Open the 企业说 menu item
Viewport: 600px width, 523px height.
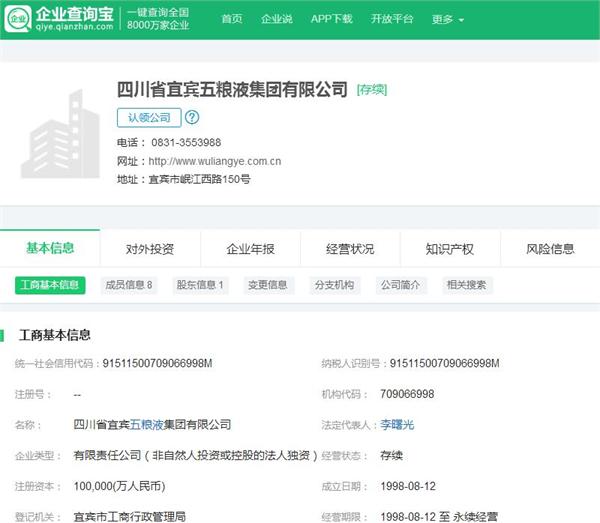pyautogui.click(x=277, y=19)
